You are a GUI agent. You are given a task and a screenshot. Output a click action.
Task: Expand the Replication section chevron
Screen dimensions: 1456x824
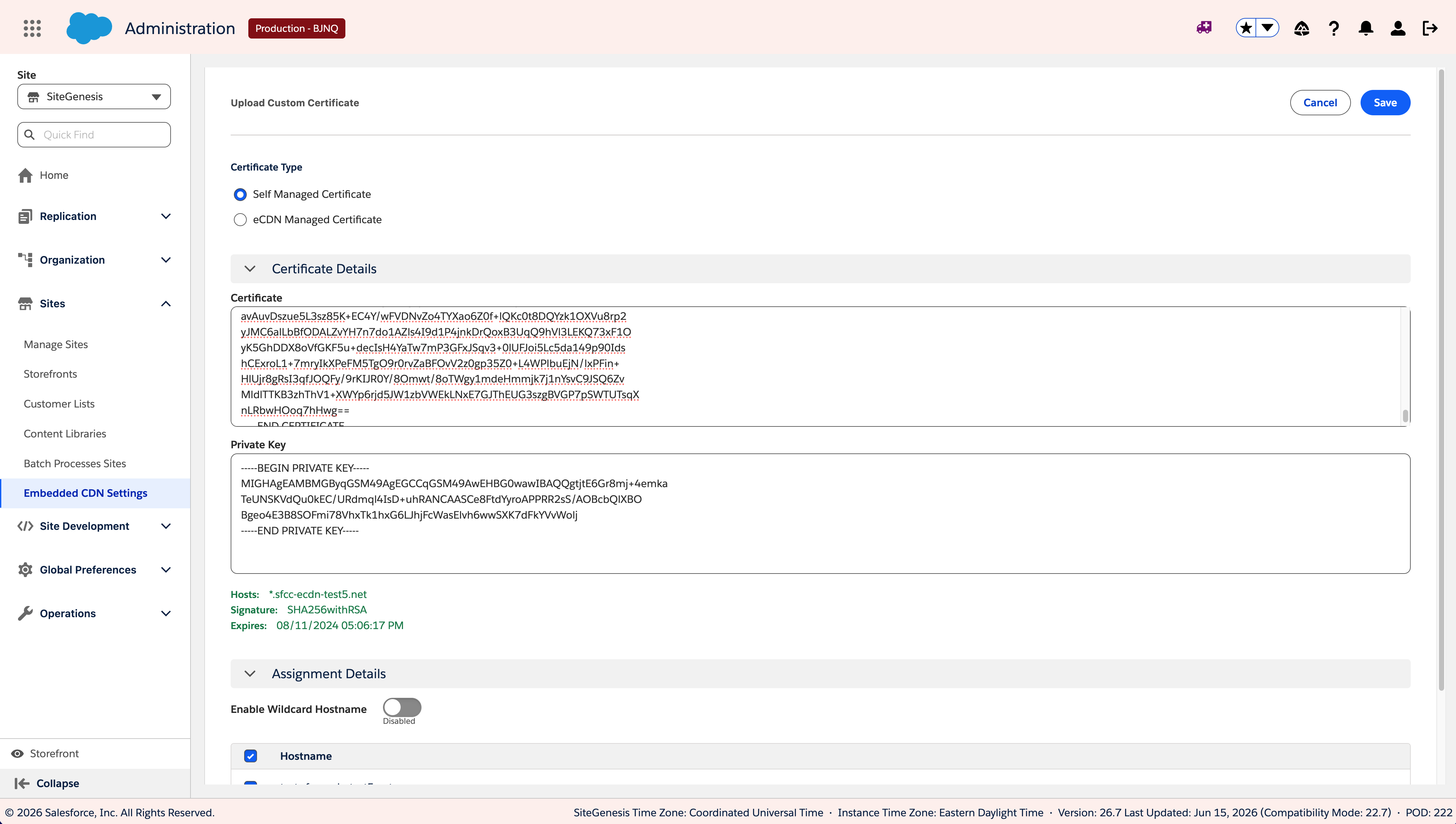(x=166, y=216)
